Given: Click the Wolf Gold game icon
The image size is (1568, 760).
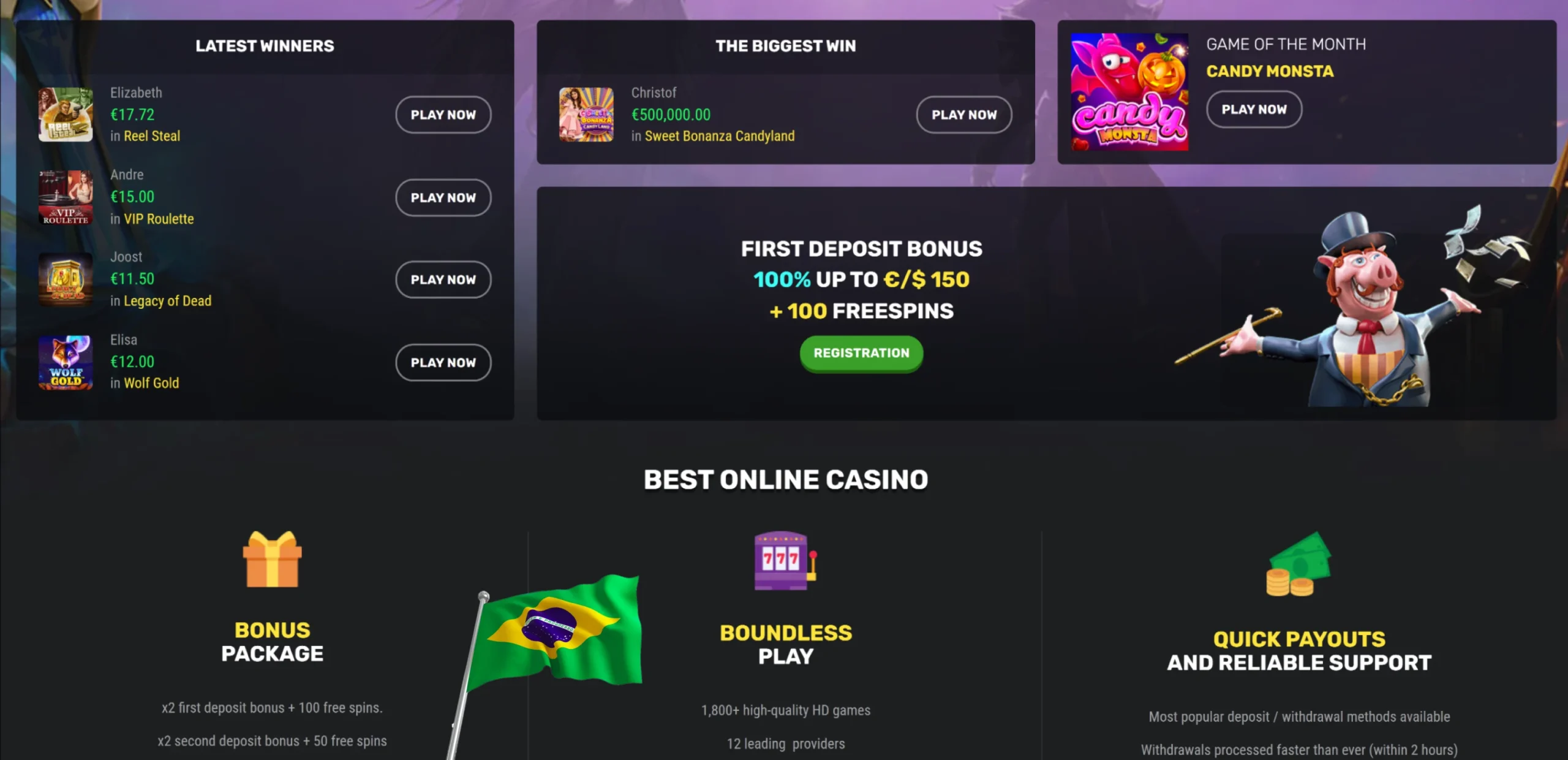Looking at the screenshot, I should click(66, 362).
